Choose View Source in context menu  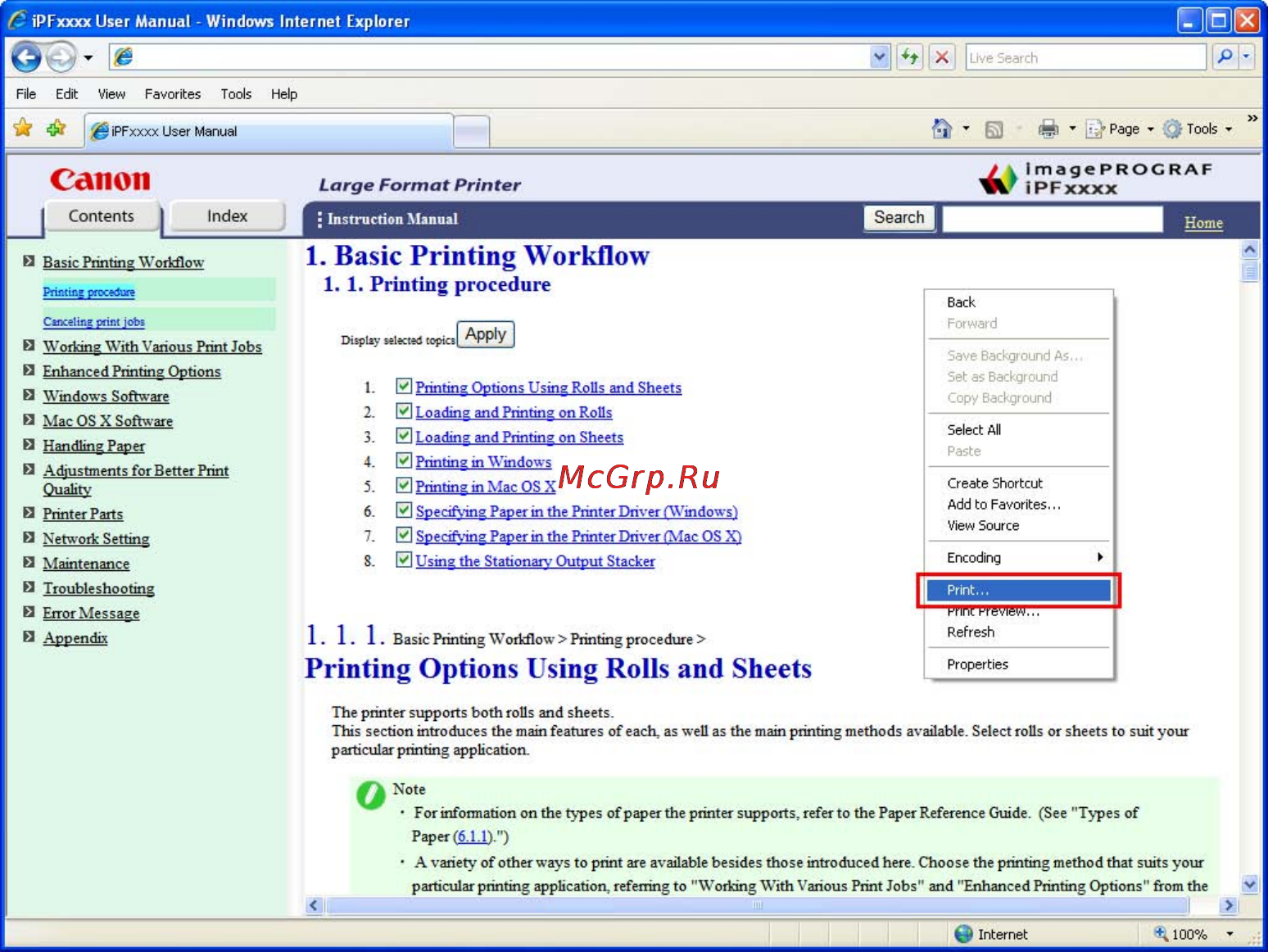click(1018, 525)
